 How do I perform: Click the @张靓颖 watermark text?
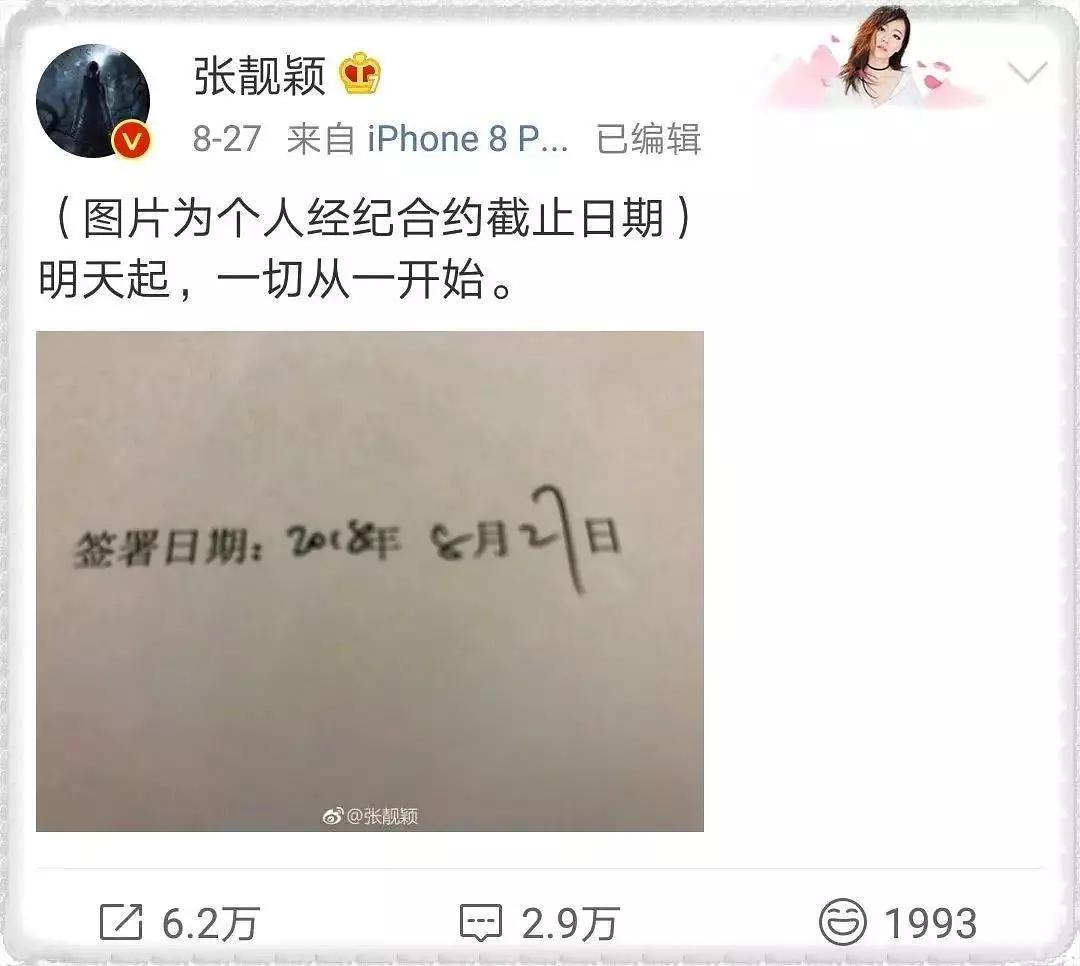(382, 816)
